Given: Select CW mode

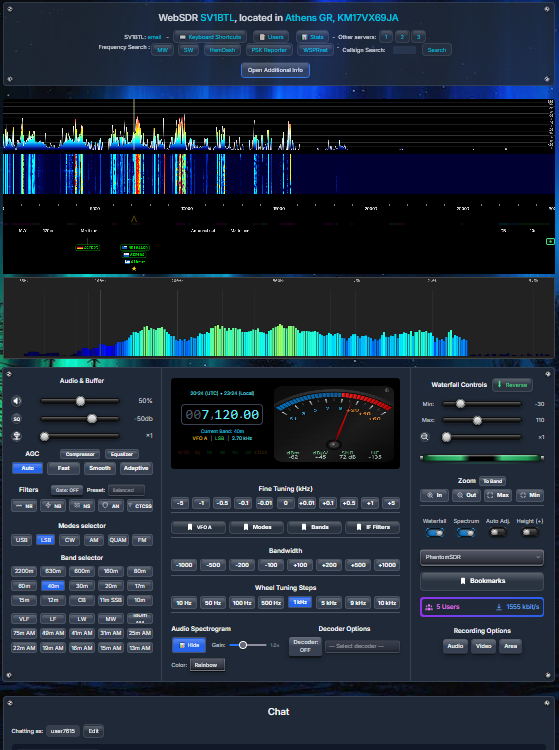Looking at the screenshot, I should tap(70, 540).
